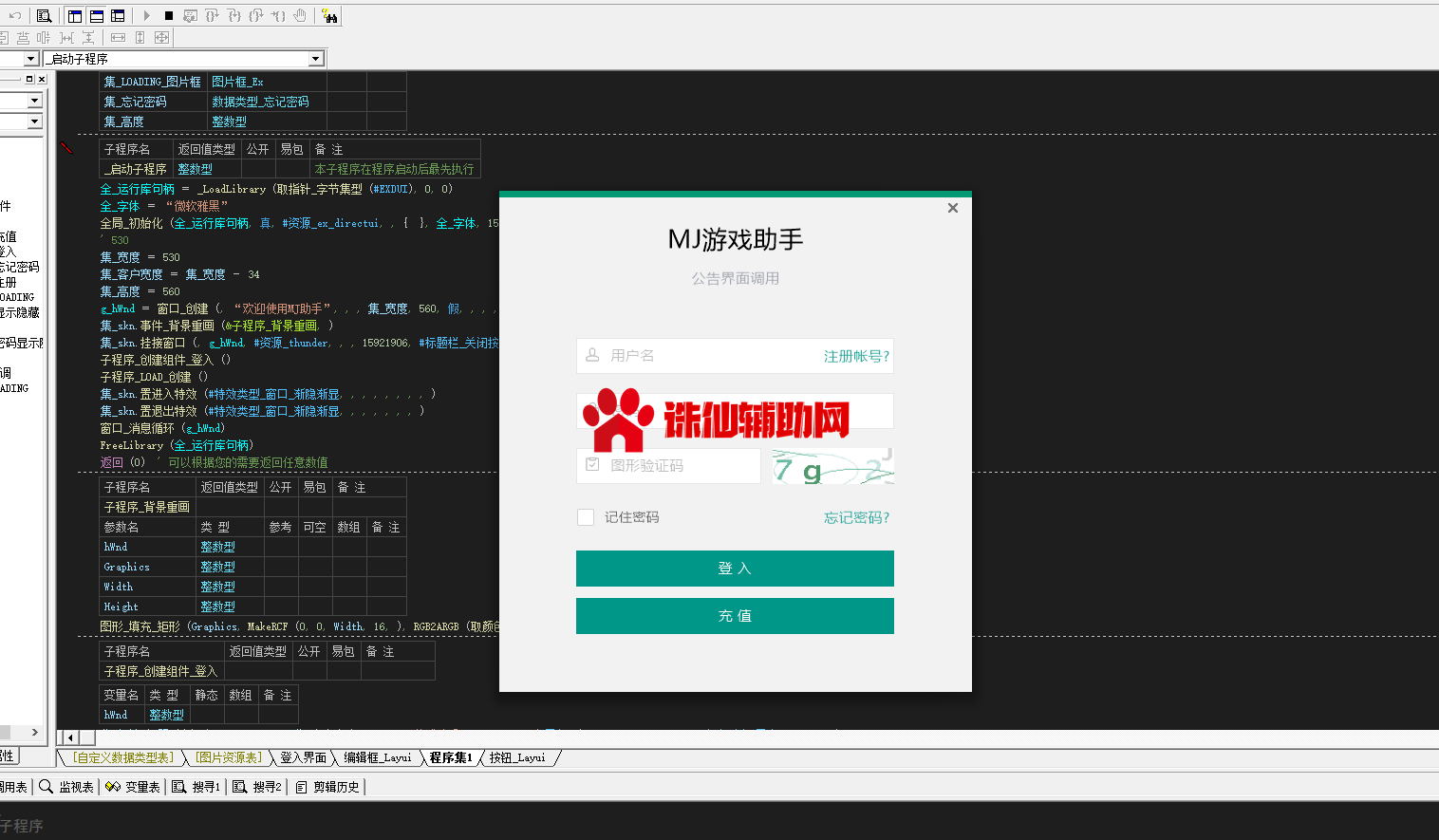
Task: Click the left panel scroll right arrow
Action: [35, 733]
